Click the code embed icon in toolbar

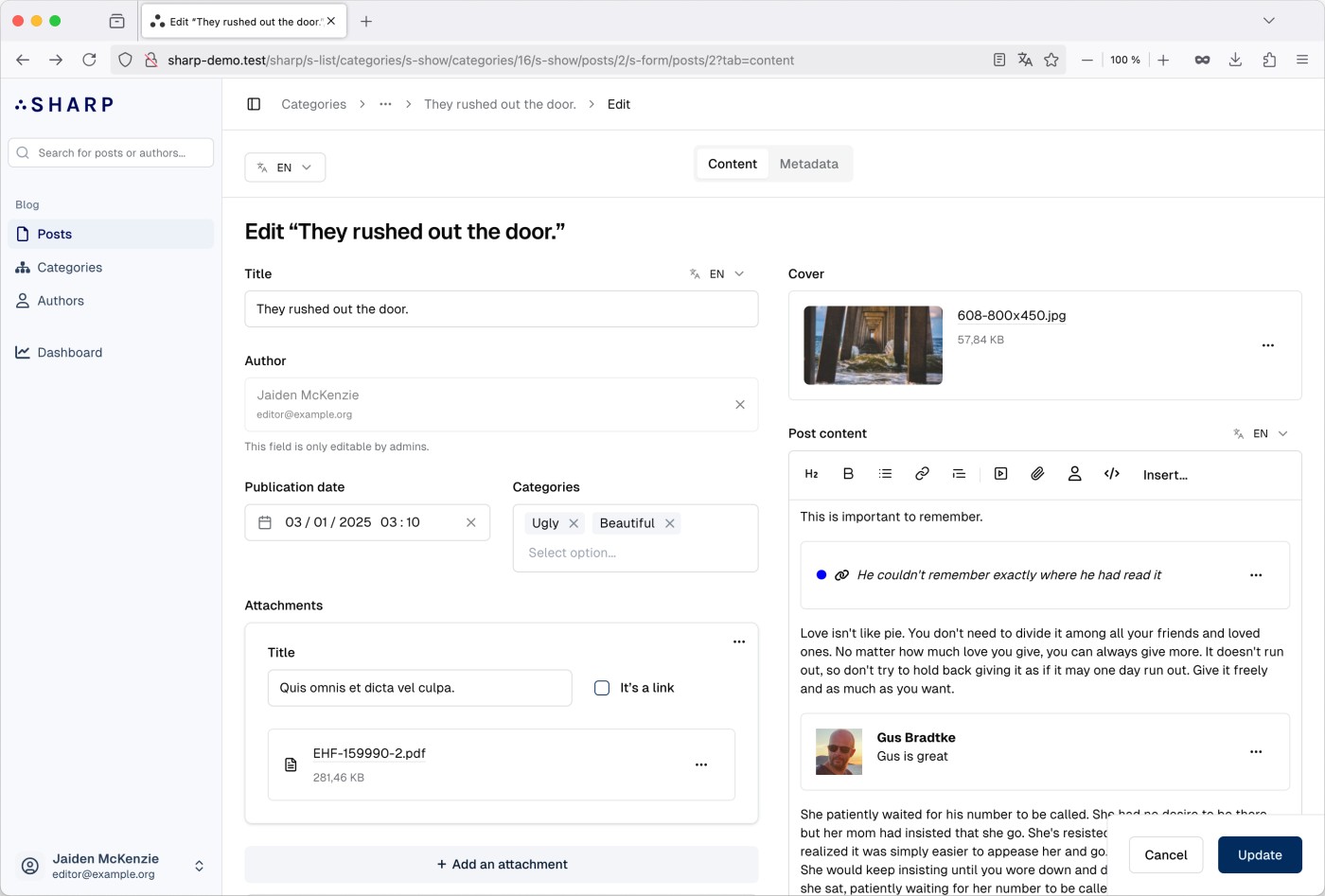[x=1112, y=474]
